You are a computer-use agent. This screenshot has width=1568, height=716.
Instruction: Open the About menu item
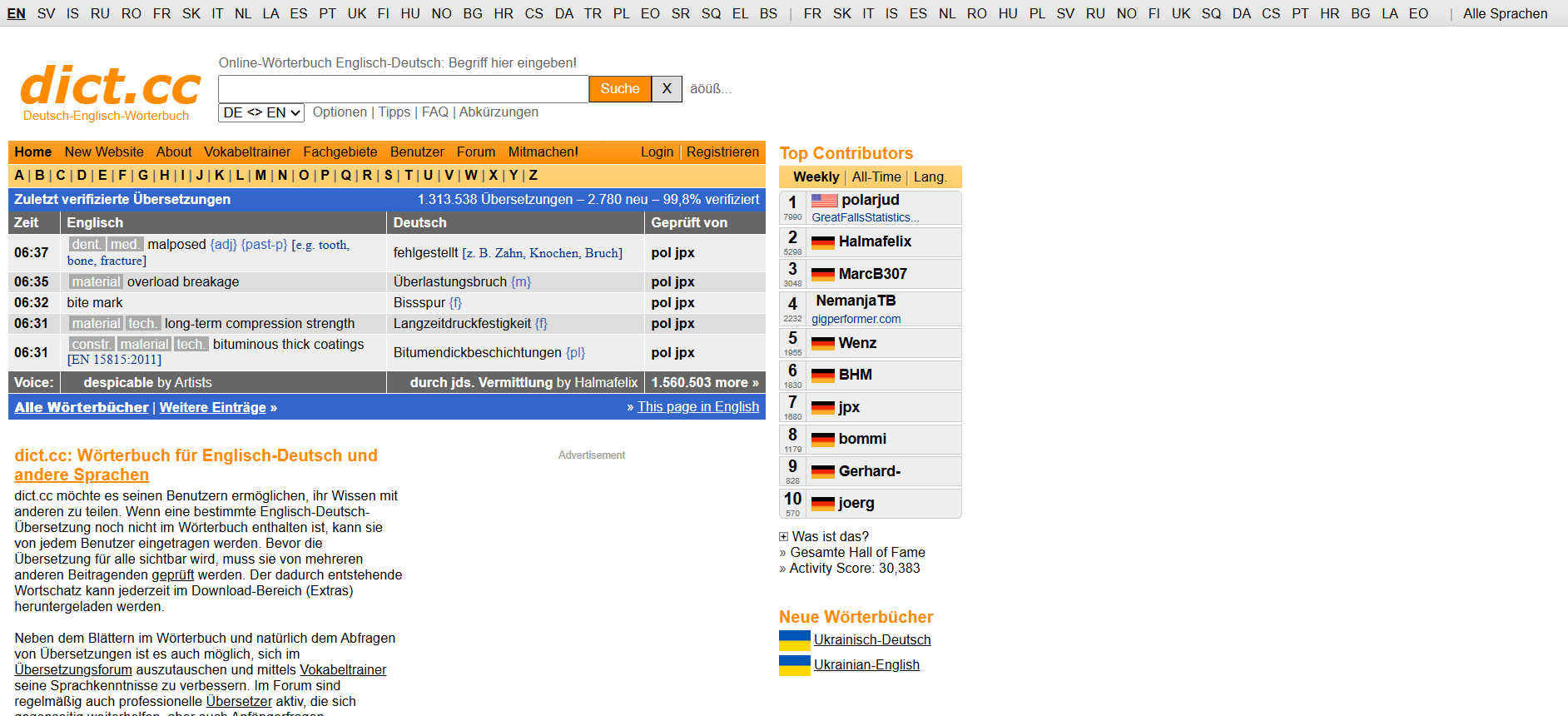point(174,152)
